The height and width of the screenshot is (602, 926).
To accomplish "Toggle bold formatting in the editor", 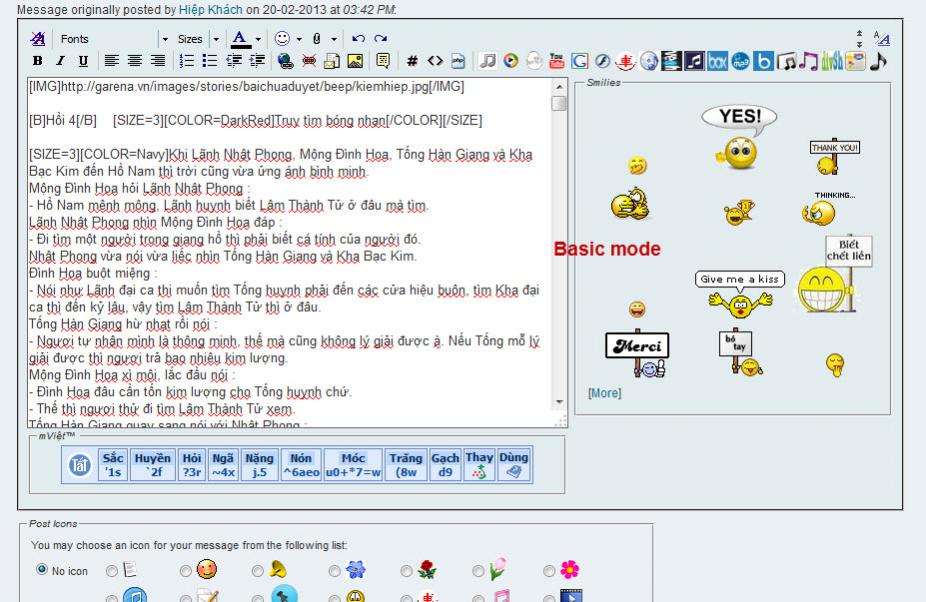I will [37, 61].
